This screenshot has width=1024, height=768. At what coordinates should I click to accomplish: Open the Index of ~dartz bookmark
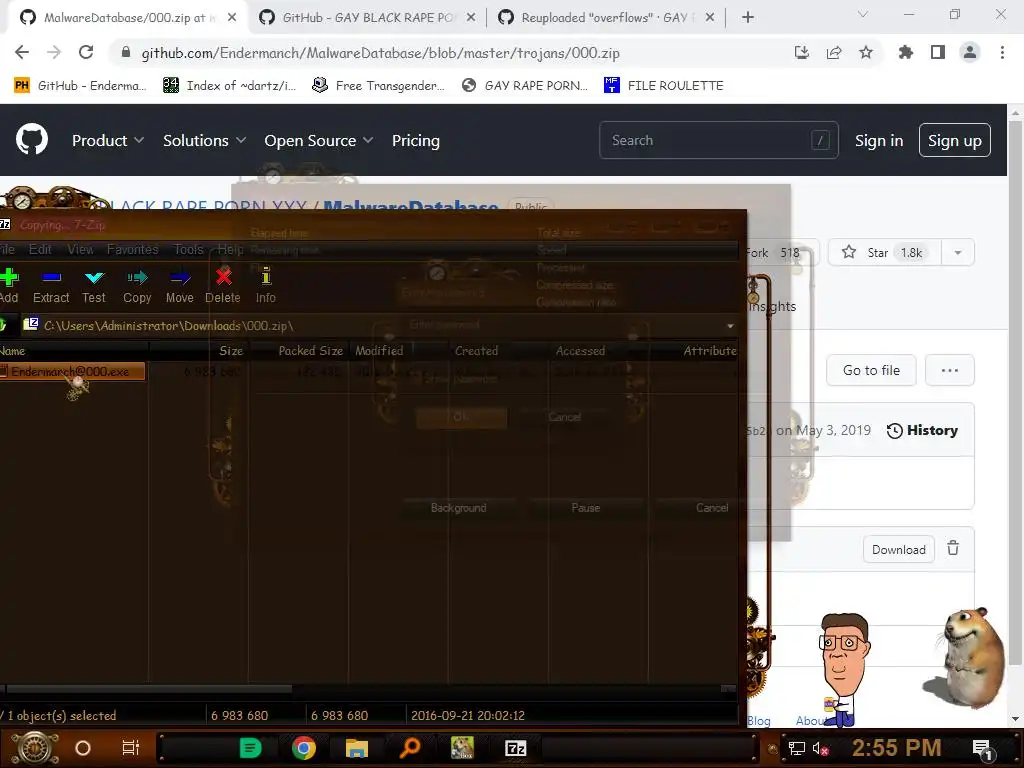(x=229, y=86)
